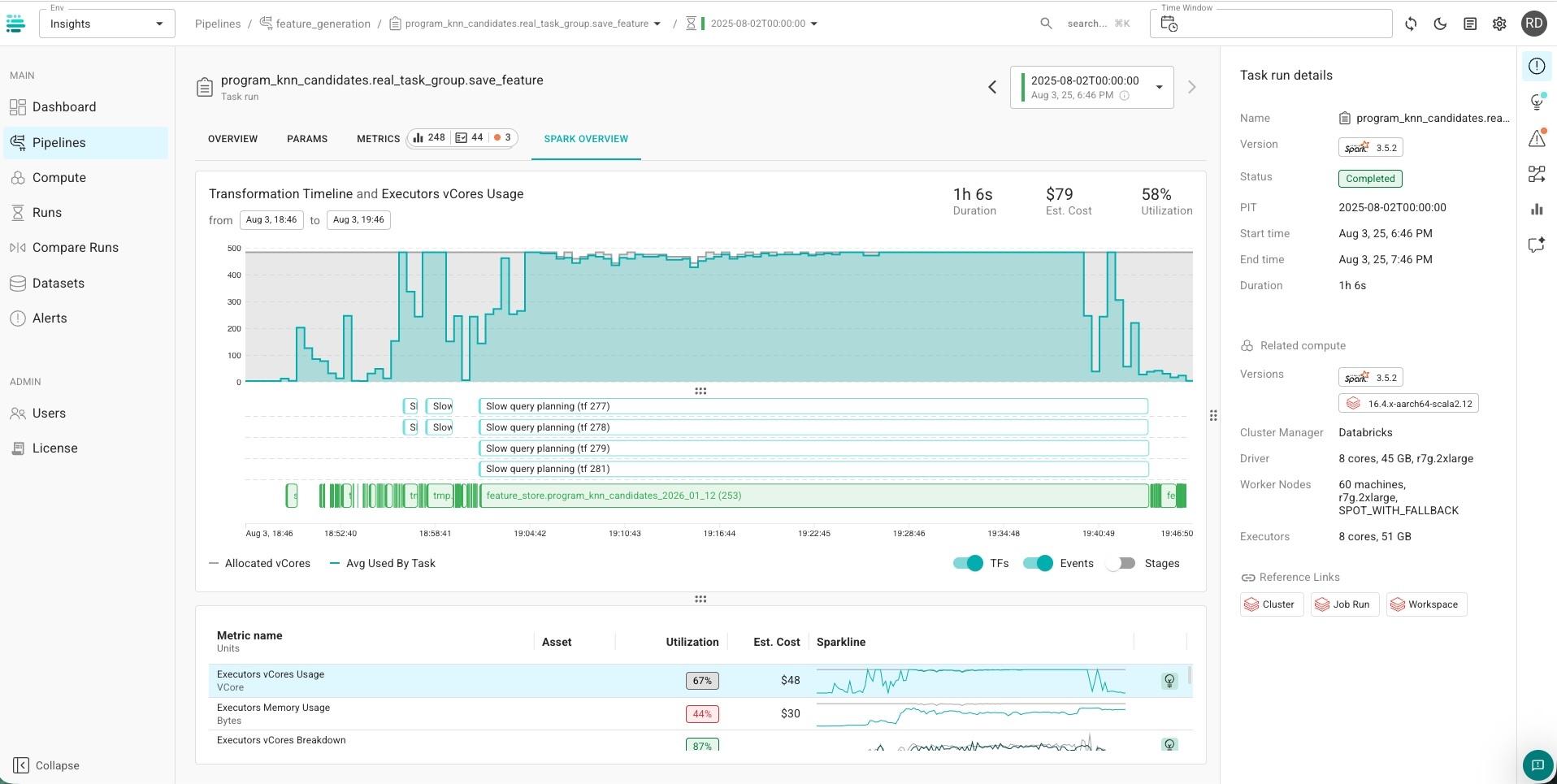
Task: Switch to the OVERVIEW tab
Action: 232,139
